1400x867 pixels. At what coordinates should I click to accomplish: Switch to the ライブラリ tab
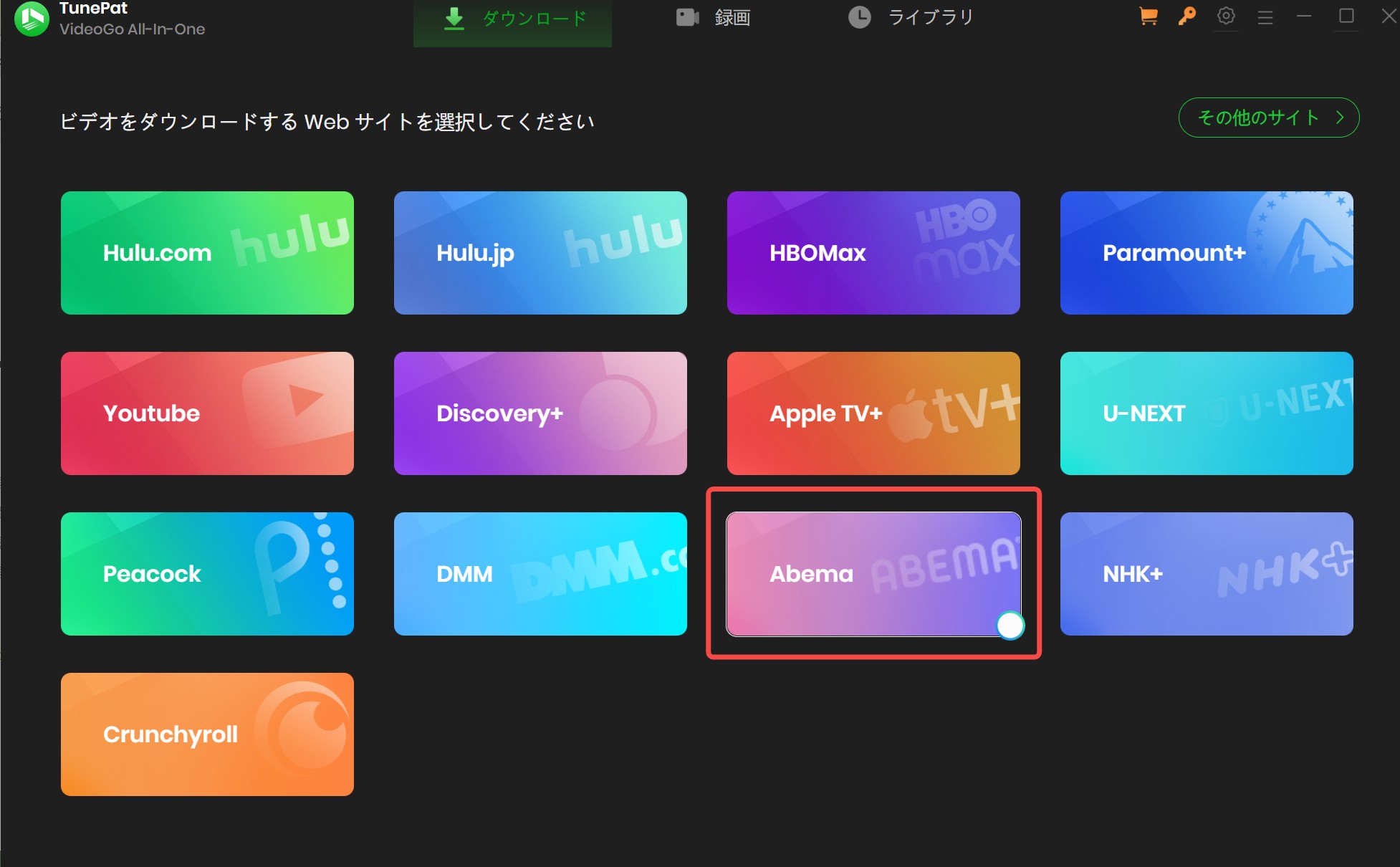911,17
